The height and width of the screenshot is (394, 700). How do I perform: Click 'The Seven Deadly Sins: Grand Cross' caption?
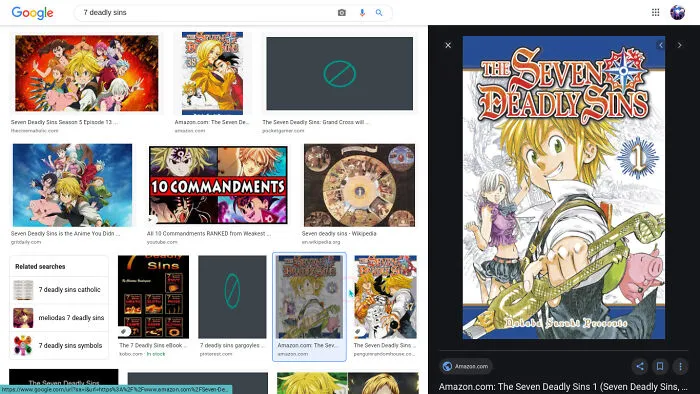click(x=315, y=122)
